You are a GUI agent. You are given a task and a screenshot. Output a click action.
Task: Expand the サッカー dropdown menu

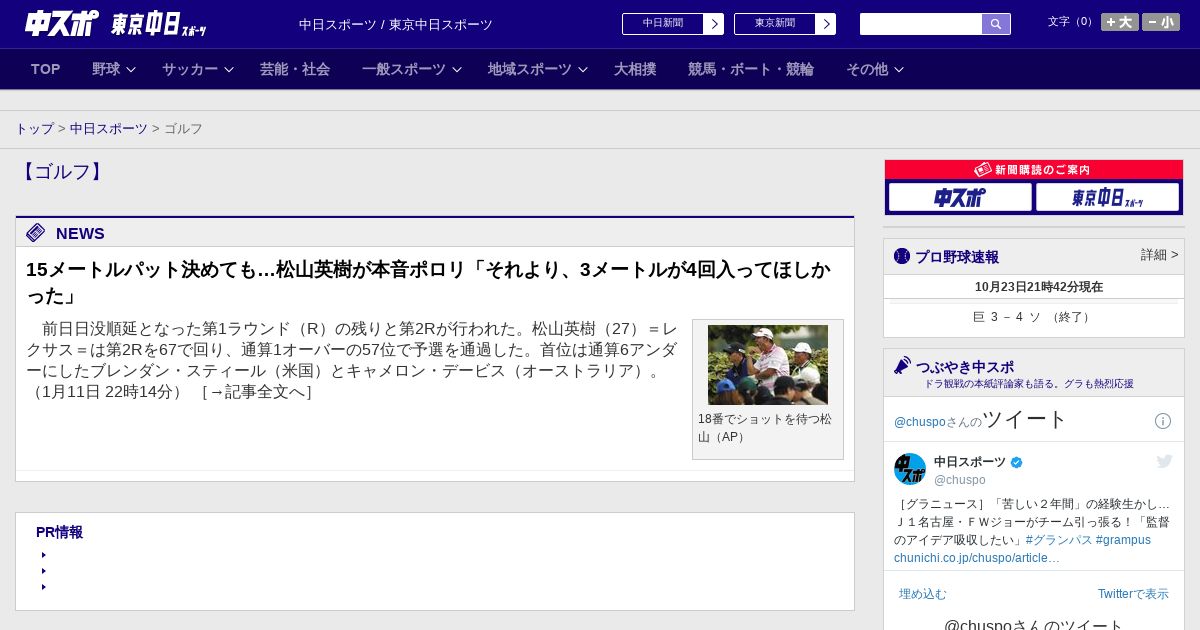(x=198, y=69)
